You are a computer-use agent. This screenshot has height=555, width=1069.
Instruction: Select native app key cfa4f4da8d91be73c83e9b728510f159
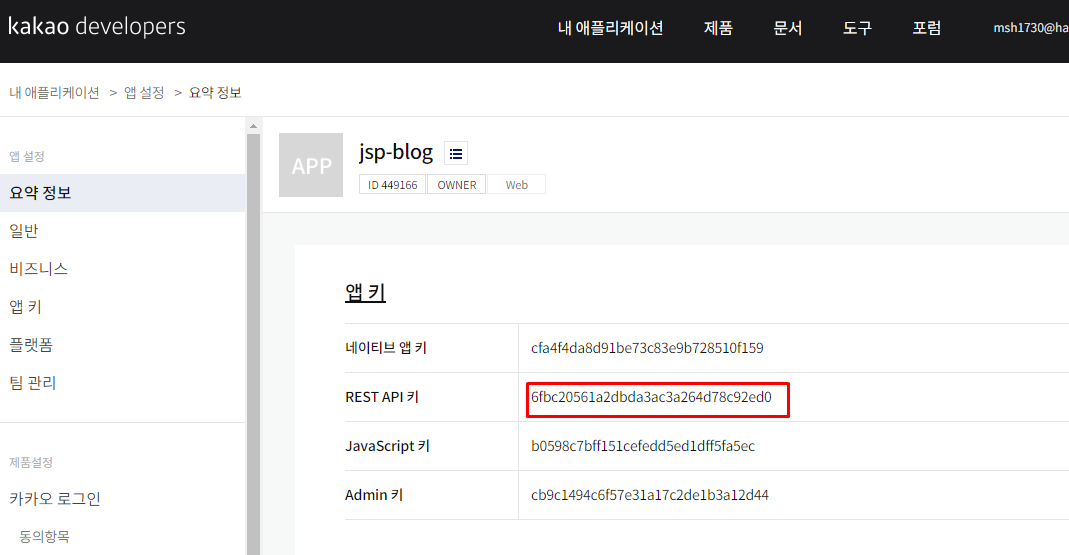click(x=647, y=348)
